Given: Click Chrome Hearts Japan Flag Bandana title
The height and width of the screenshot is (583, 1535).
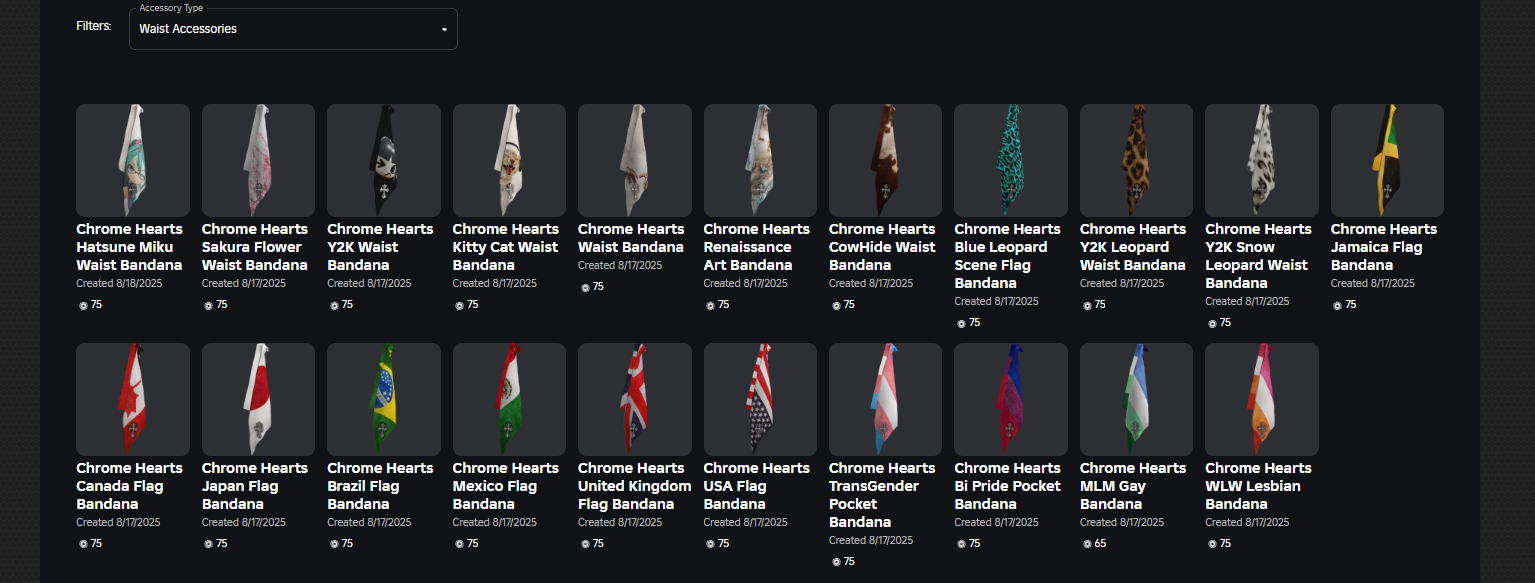Looking at the screenshot, I should click(x=255, y=486).
